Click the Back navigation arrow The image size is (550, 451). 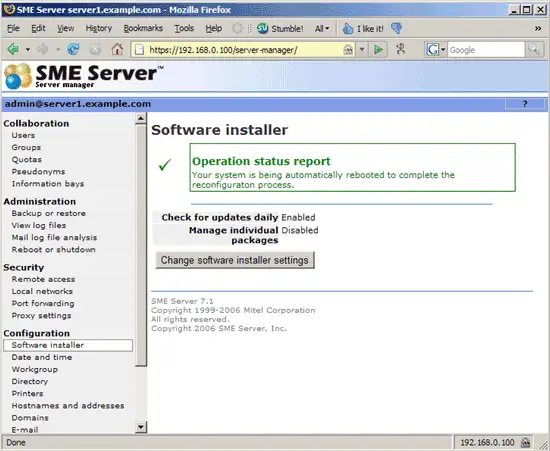pyautogui.click(x=13, y=49)
